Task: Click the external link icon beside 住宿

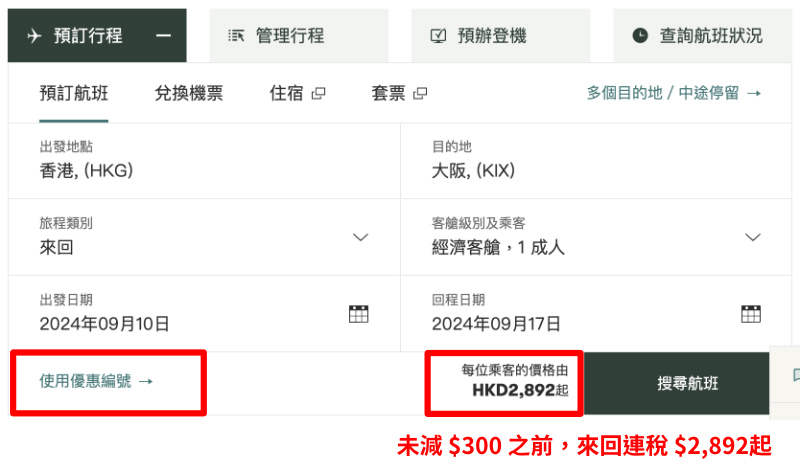Action: 318,93
